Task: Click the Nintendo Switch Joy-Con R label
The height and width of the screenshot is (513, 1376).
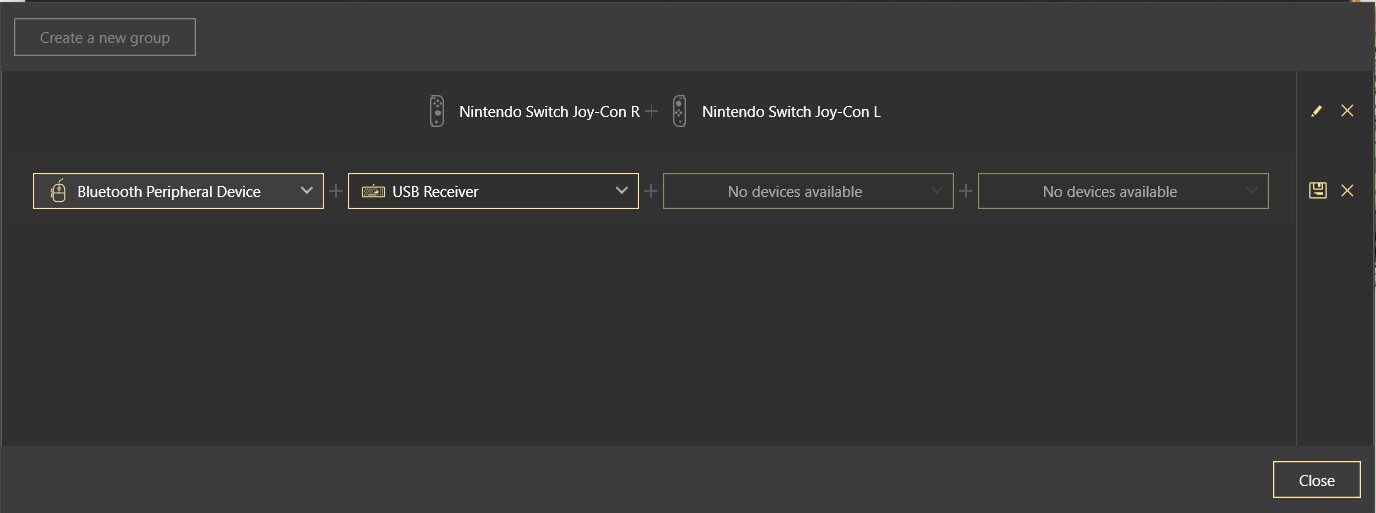Action: (549, 112)
